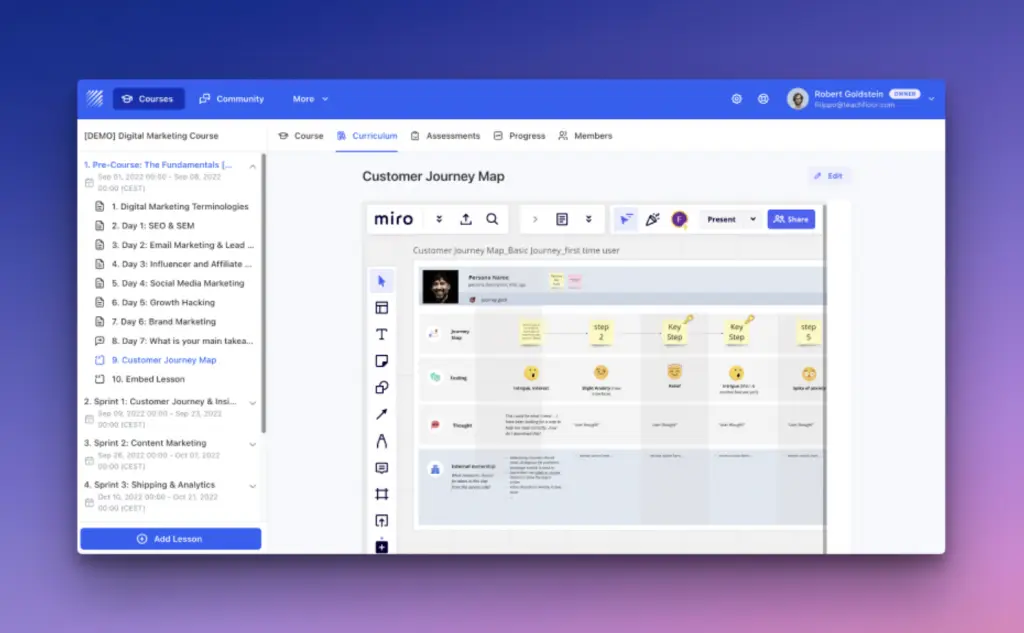Screen dimensions: 1024x633
Task: Select the Text tool in the Miro toolbar
Action: pos(381,334)
